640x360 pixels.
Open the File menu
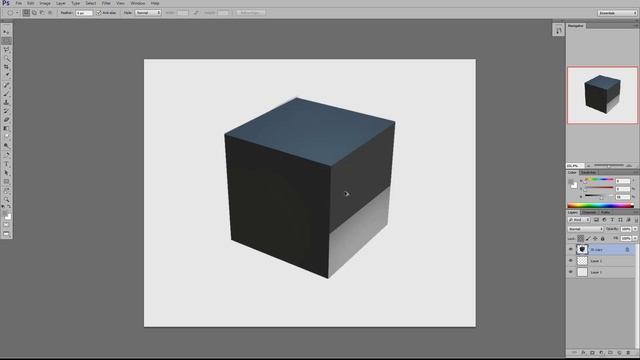tap(19, 3)
